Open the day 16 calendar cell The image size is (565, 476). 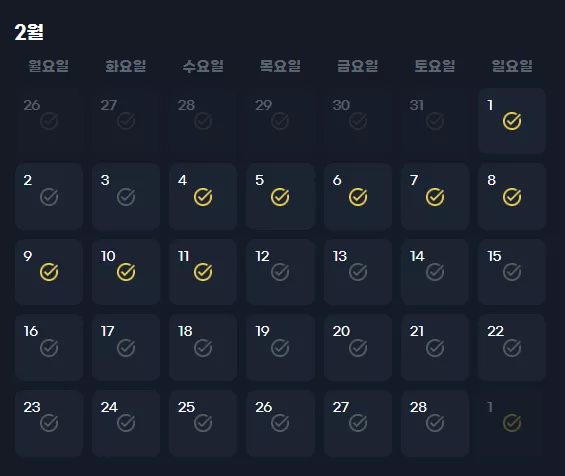point(49,348)
